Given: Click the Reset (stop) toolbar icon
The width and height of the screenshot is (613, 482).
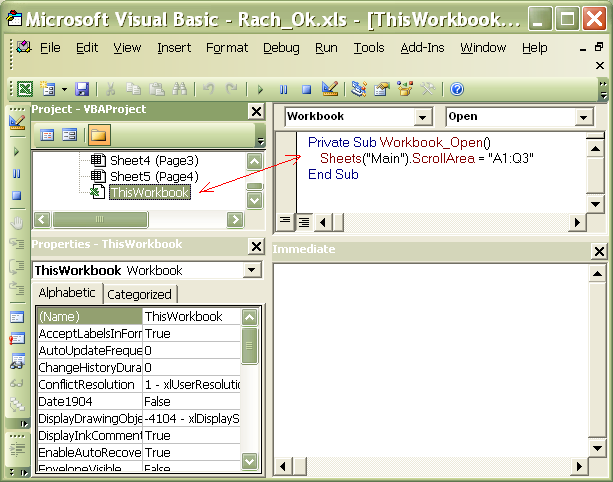Looking at the screenshot, I should 306,89.
